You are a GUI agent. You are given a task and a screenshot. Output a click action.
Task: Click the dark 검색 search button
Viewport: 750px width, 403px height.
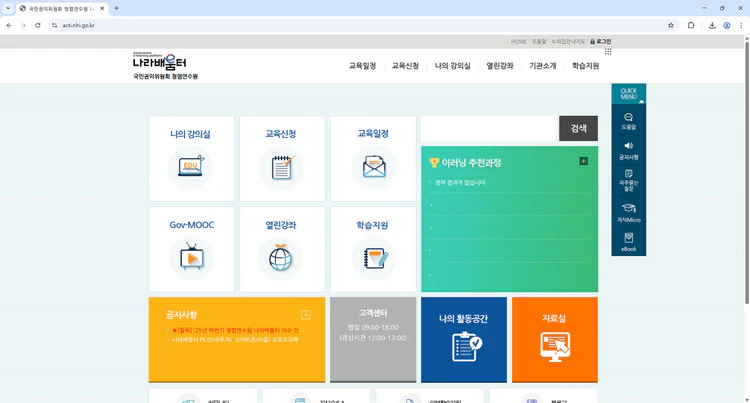(578, 128)
